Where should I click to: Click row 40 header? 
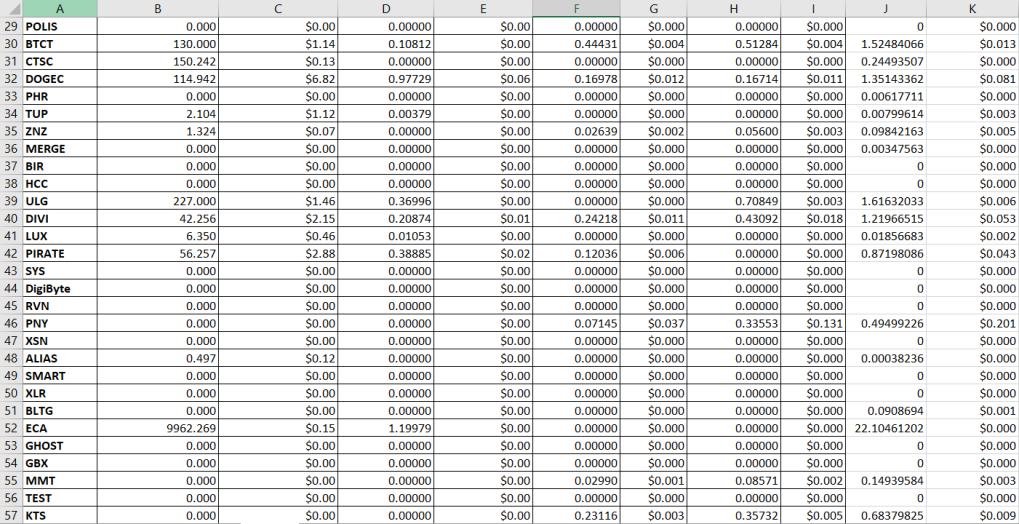pyautogui.click(x=11, y=219)
